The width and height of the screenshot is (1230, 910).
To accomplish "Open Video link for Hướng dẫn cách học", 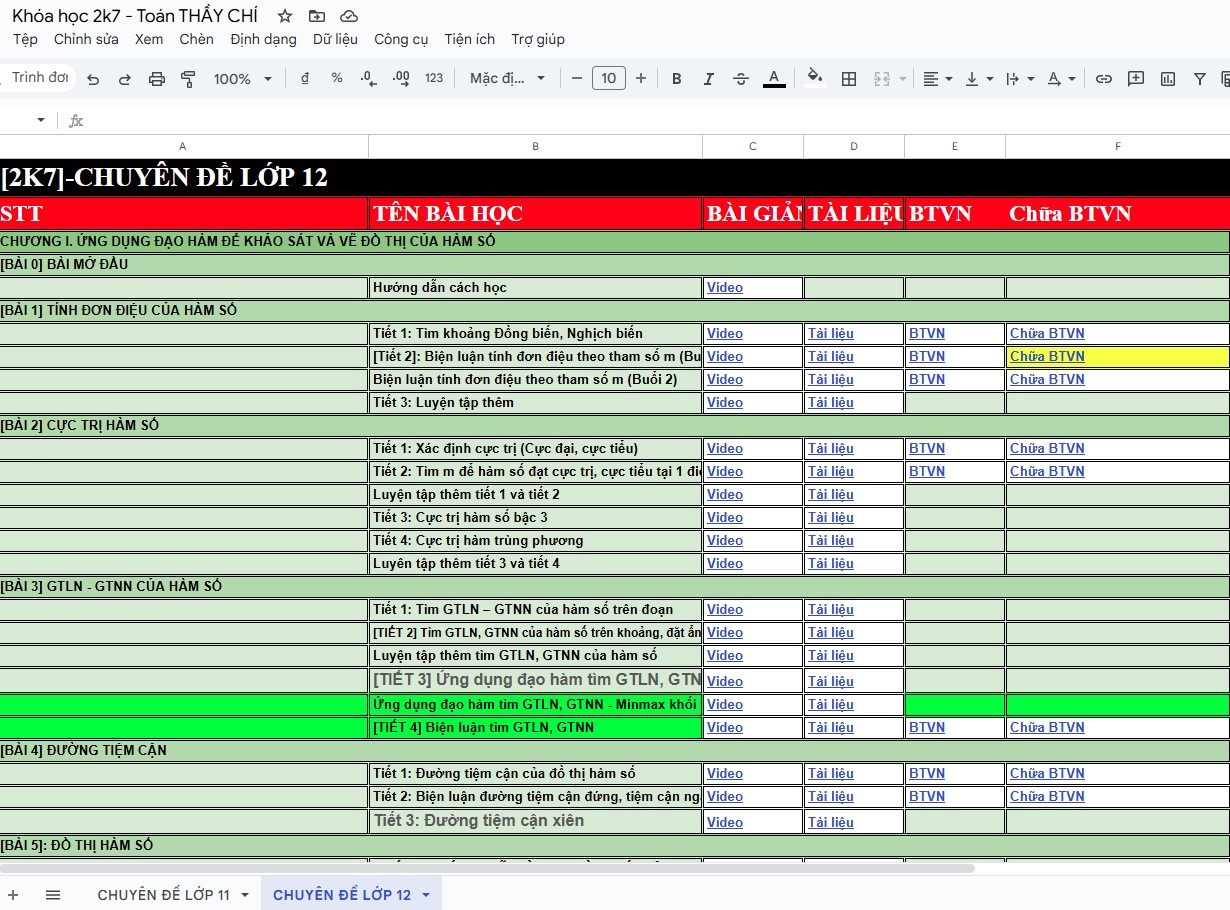I will [x=725, y=288].
